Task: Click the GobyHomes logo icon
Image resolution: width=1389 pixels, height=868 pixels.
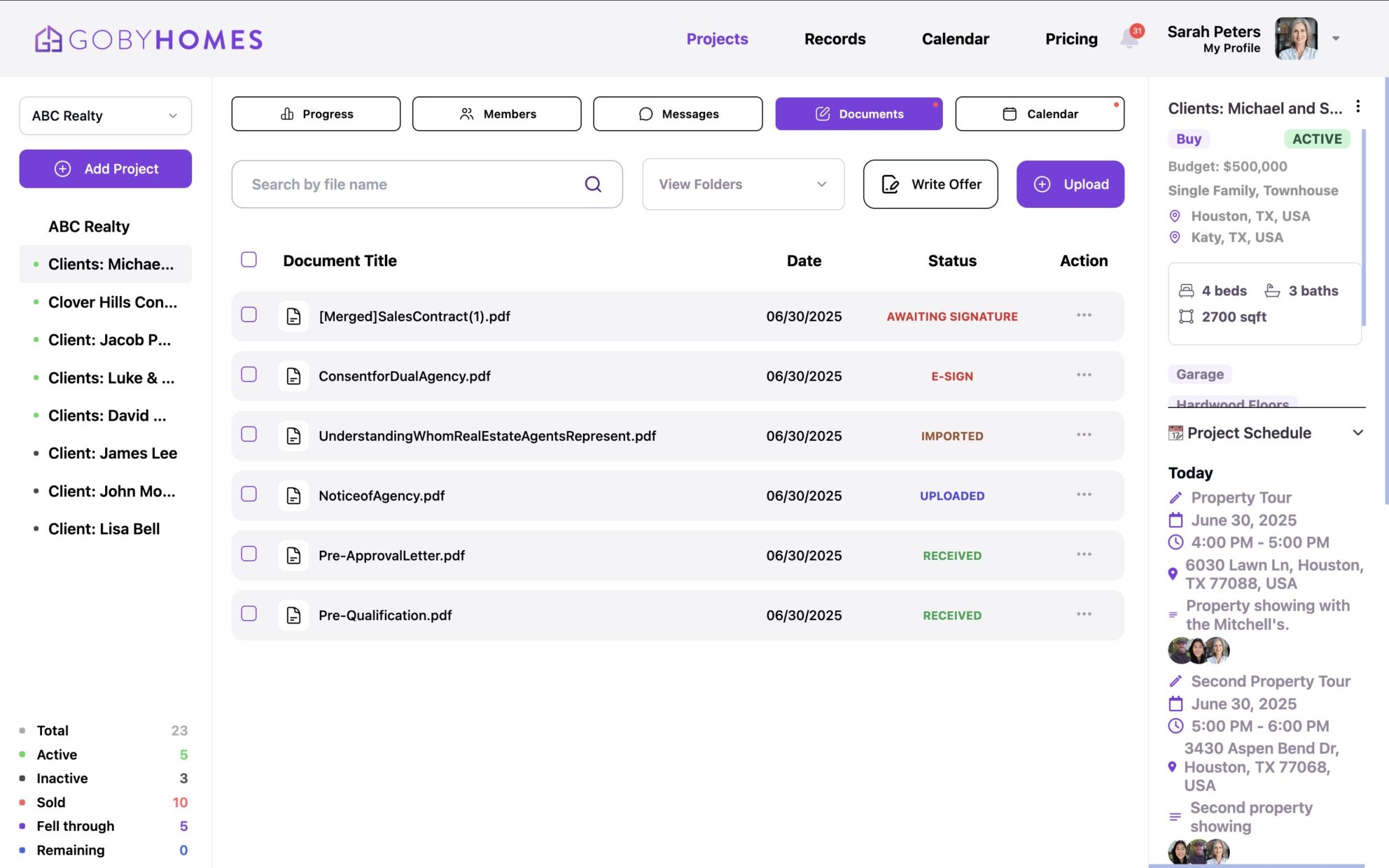Action: [48, 39]
